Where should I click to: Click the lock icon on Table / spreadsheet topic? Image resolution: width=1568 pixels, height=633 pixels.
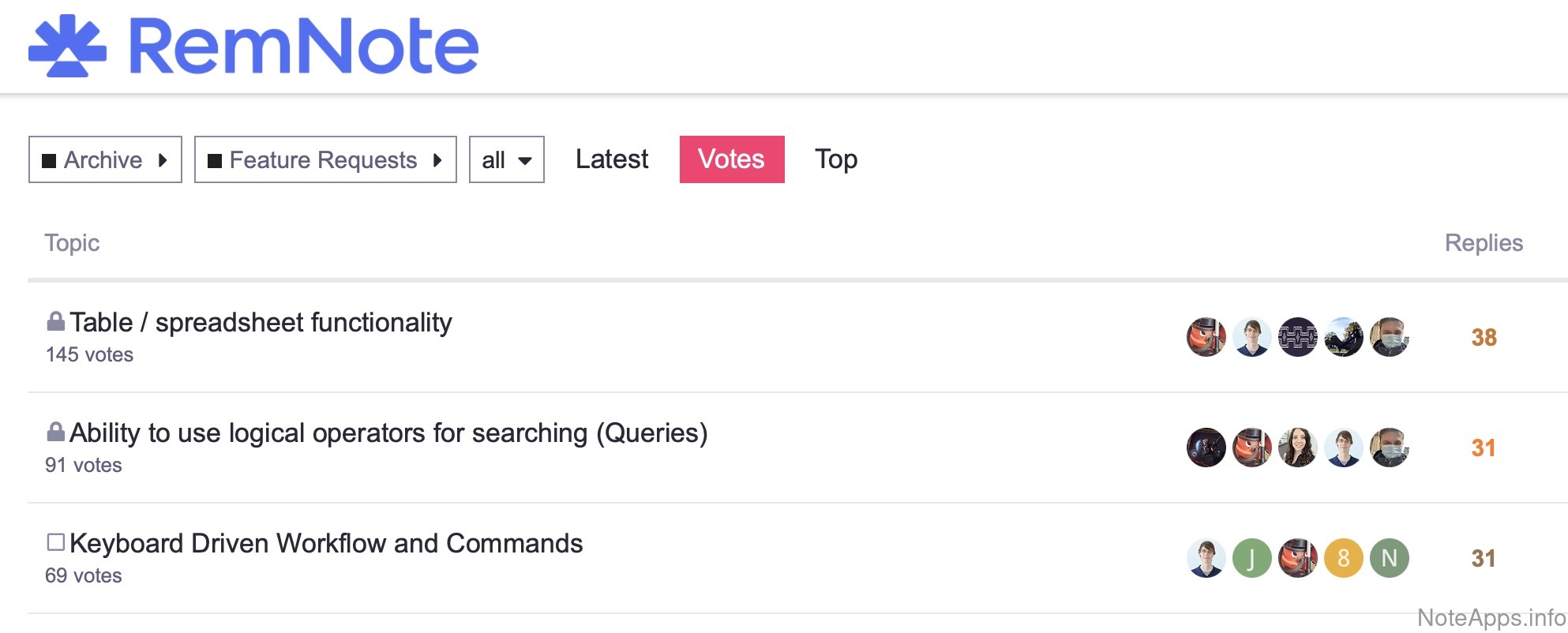point(55,321)
